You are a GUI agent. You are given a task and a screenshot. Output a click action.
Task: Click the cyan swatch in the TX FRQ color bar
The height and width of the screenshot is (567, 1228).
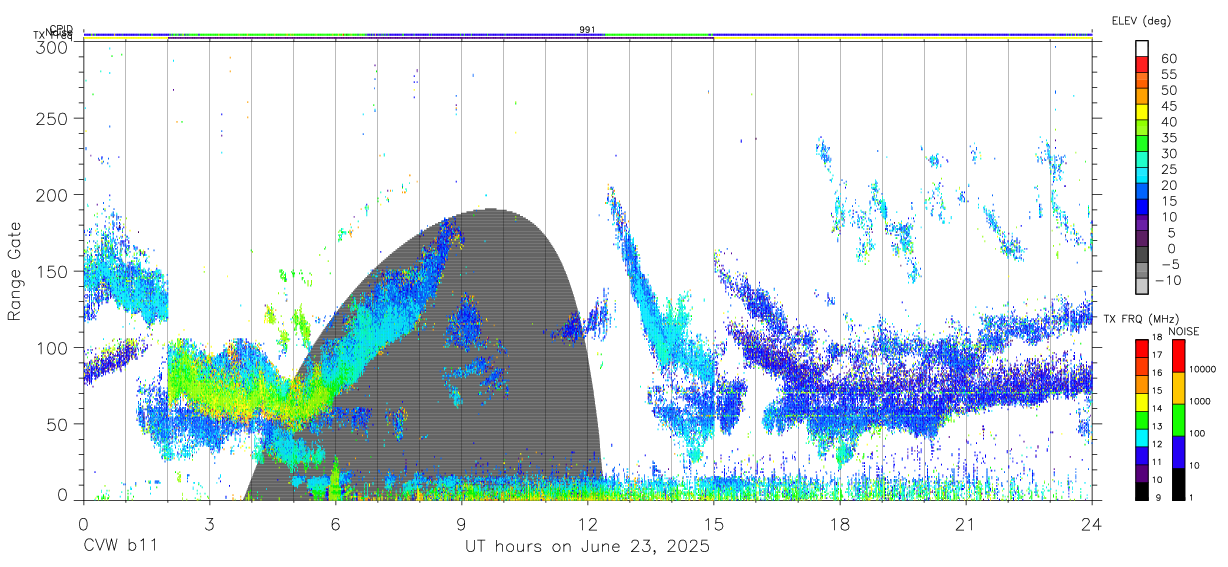(1142, 437)
